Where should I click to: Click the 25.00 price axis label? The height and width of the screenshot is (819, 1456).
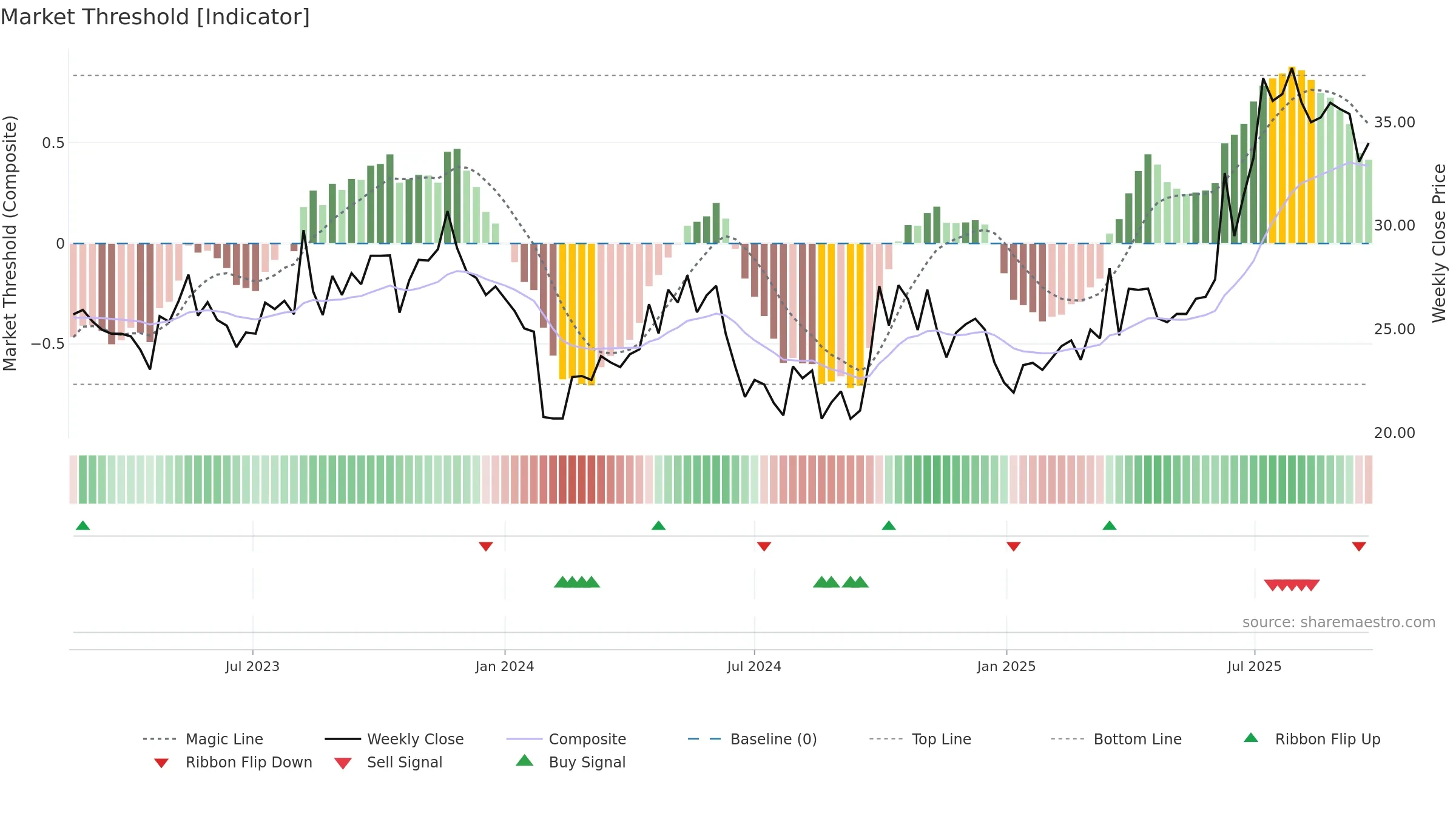[1395, 329]
